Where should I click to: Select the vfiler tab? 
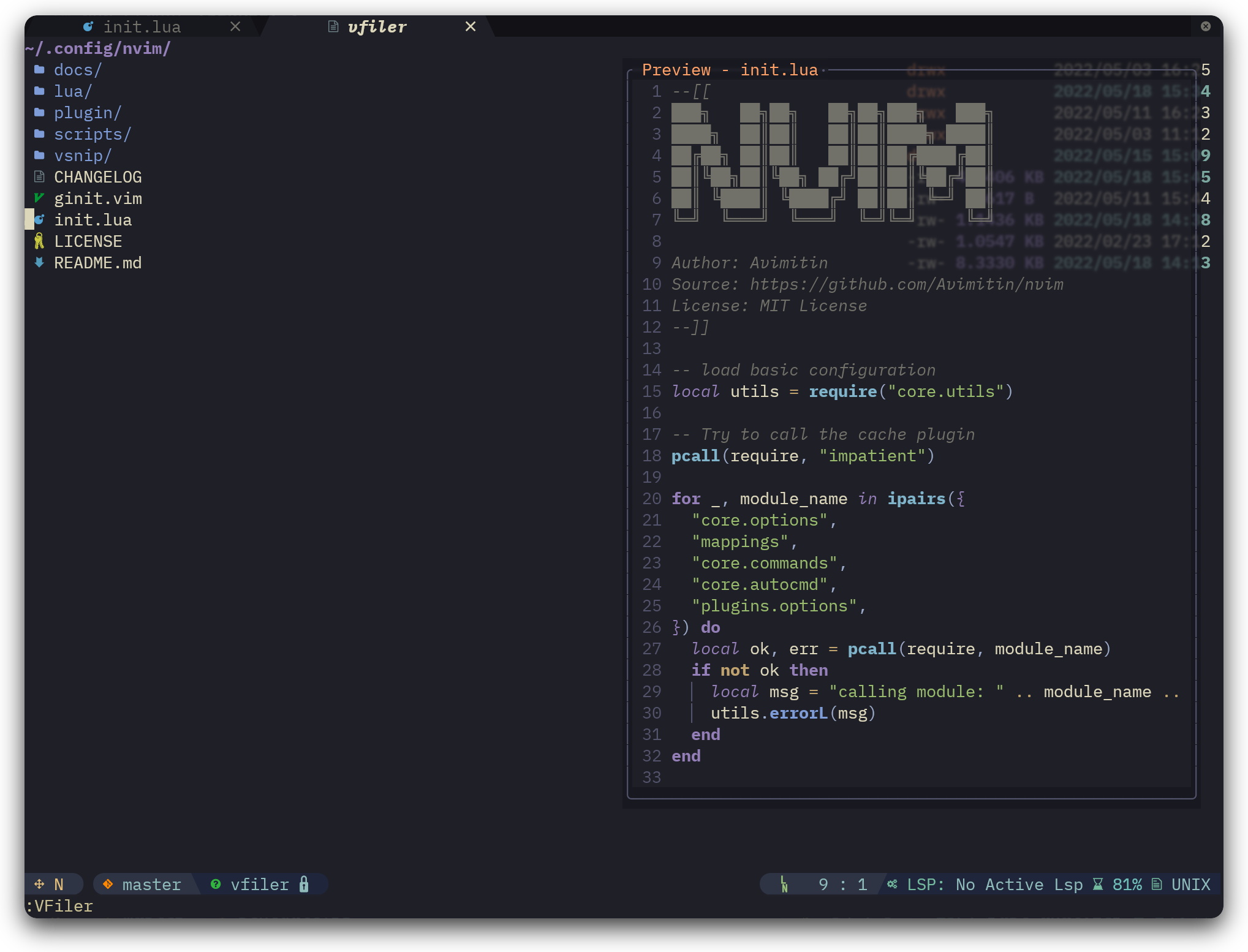(x=376, y=27)
